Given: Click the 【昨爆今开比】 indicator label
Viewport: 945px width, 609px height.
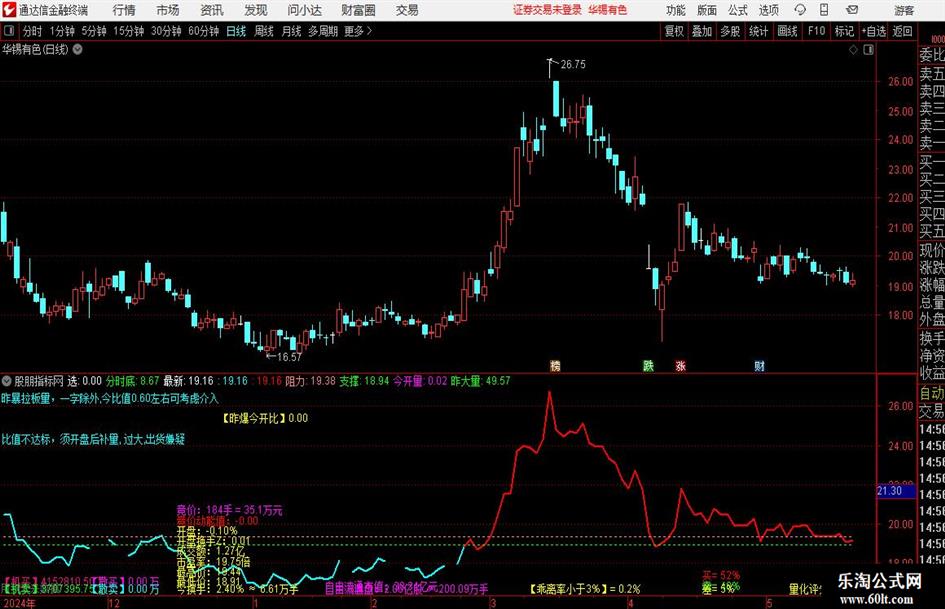Looking at the screenshot, I should (x=253, y=418).
